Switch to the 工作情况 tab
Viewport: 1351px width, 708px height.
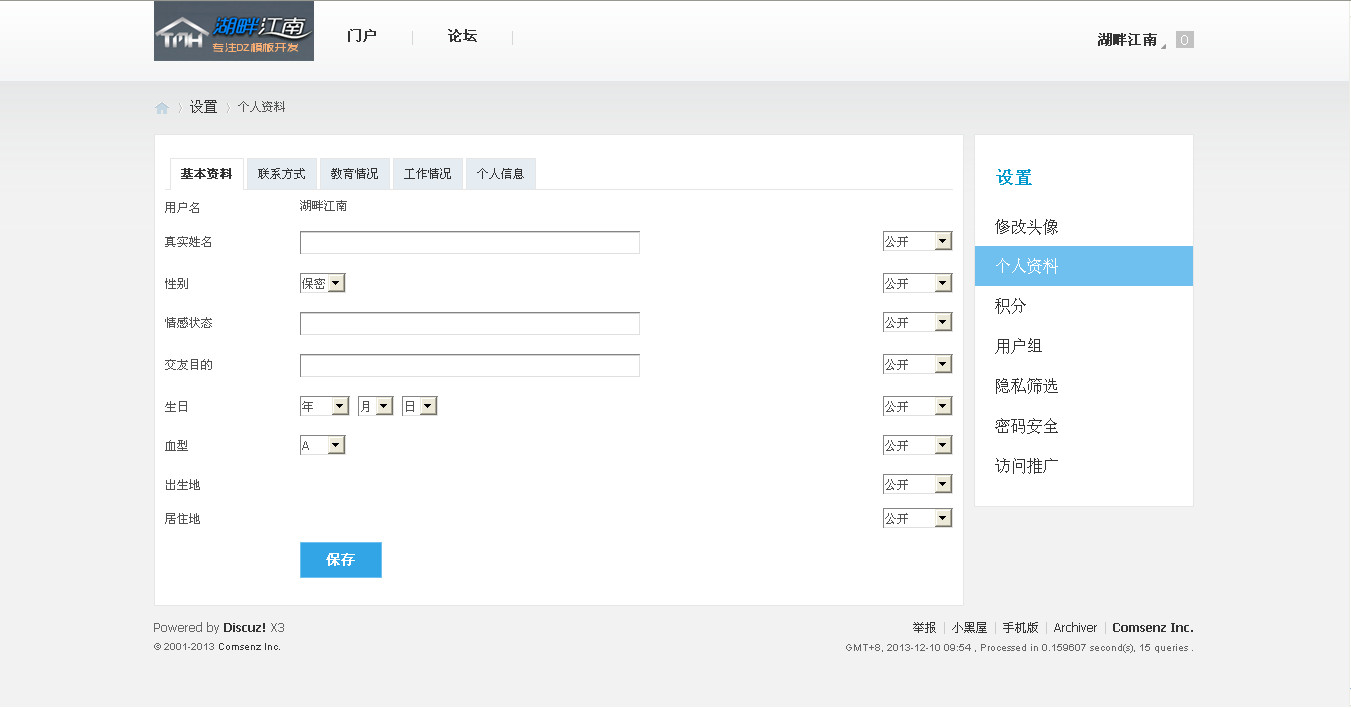click(x=428, y=173)
